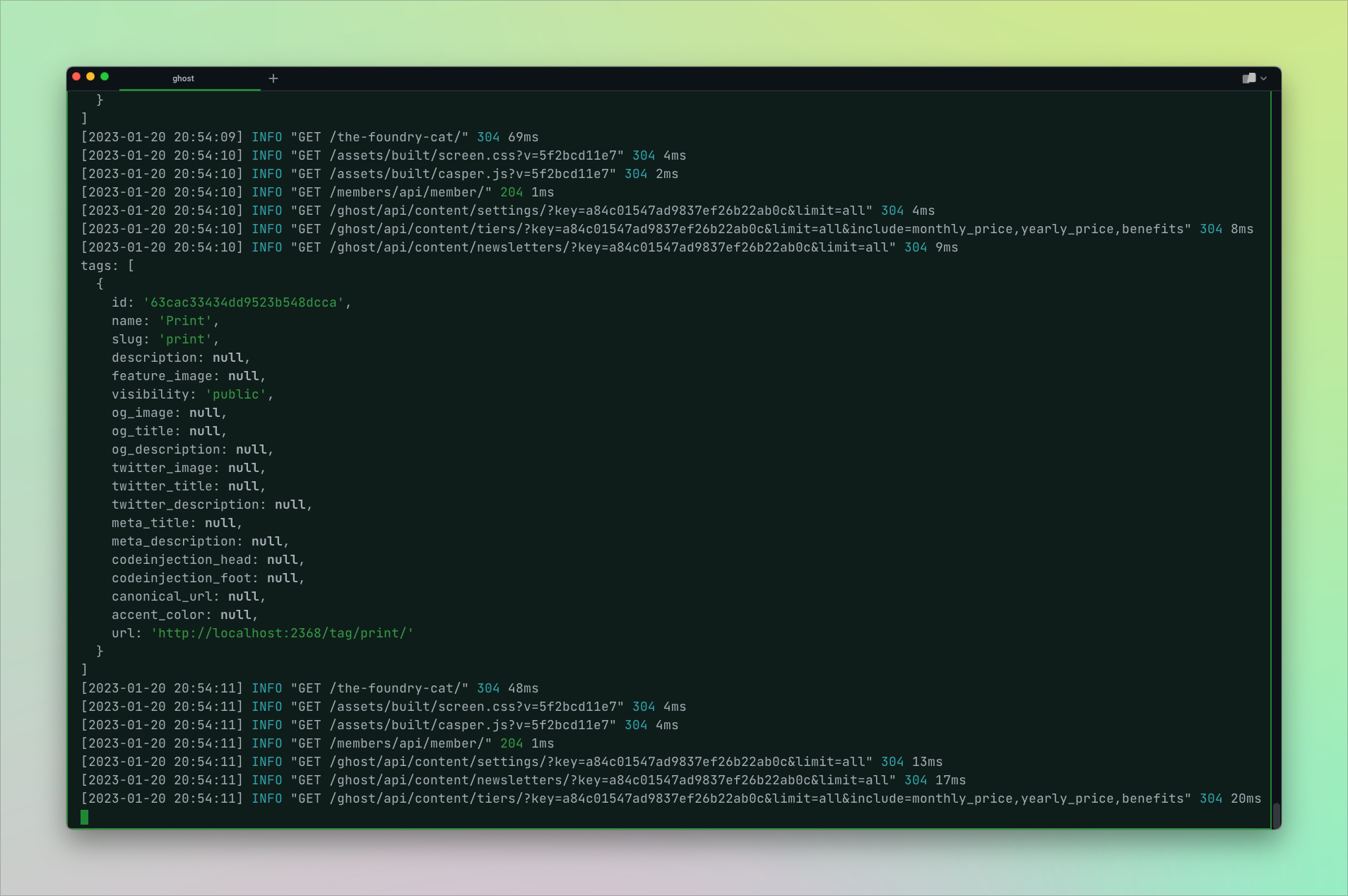Click the 204 status on members api line
1348x896 pixels.
pos(511,191)
